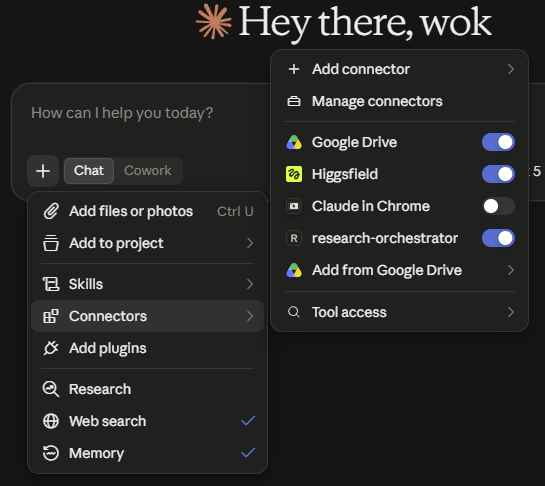Click the Skills scroll icon

tap(51, 284)
